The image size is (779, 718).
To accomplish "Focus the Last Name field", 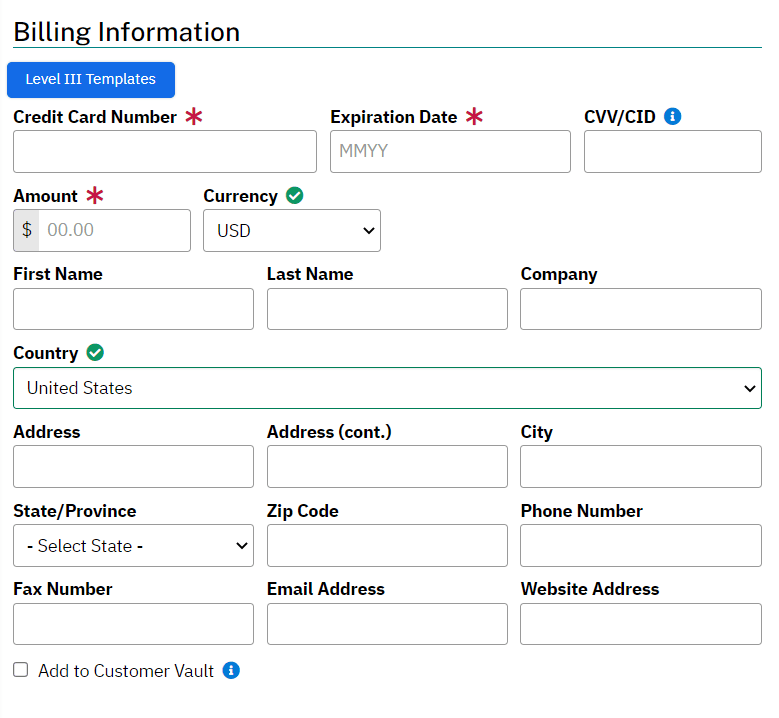I will pos(387,309).
